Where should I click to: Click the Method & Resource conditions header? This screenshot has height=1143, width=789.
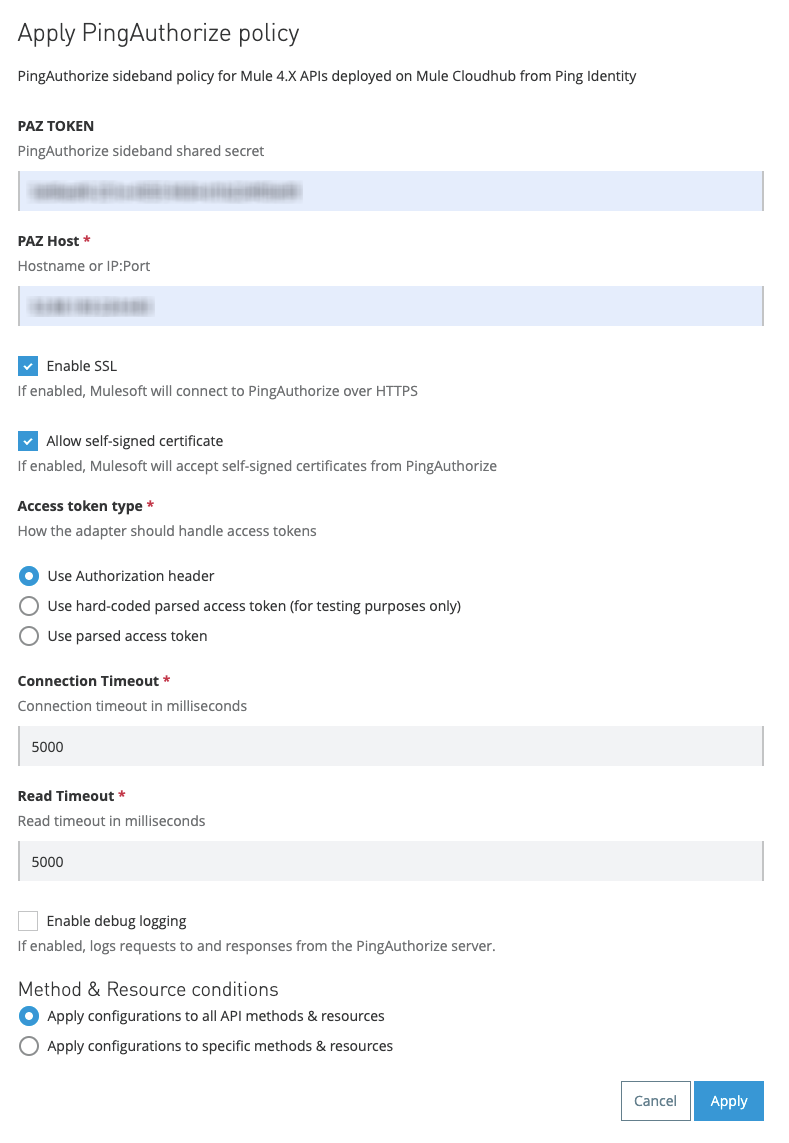(148, 989)
